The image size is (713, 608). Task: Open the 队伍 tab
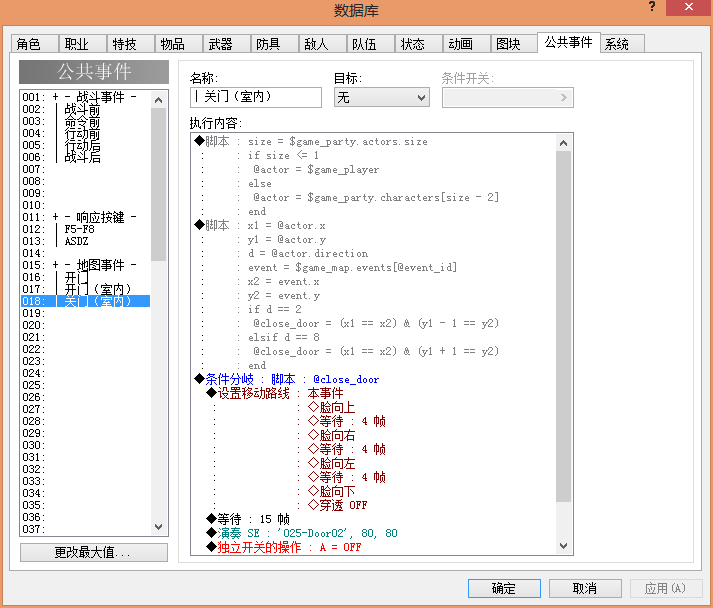click(x=371, y=44)
